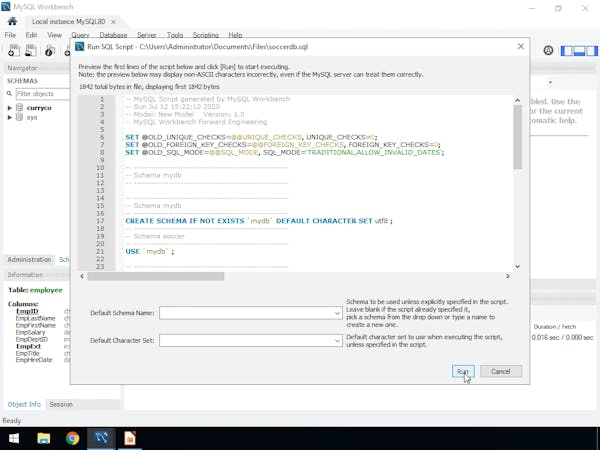Open the View menu
This screenshot has width=600, height=450.
(x=54, y=35)
